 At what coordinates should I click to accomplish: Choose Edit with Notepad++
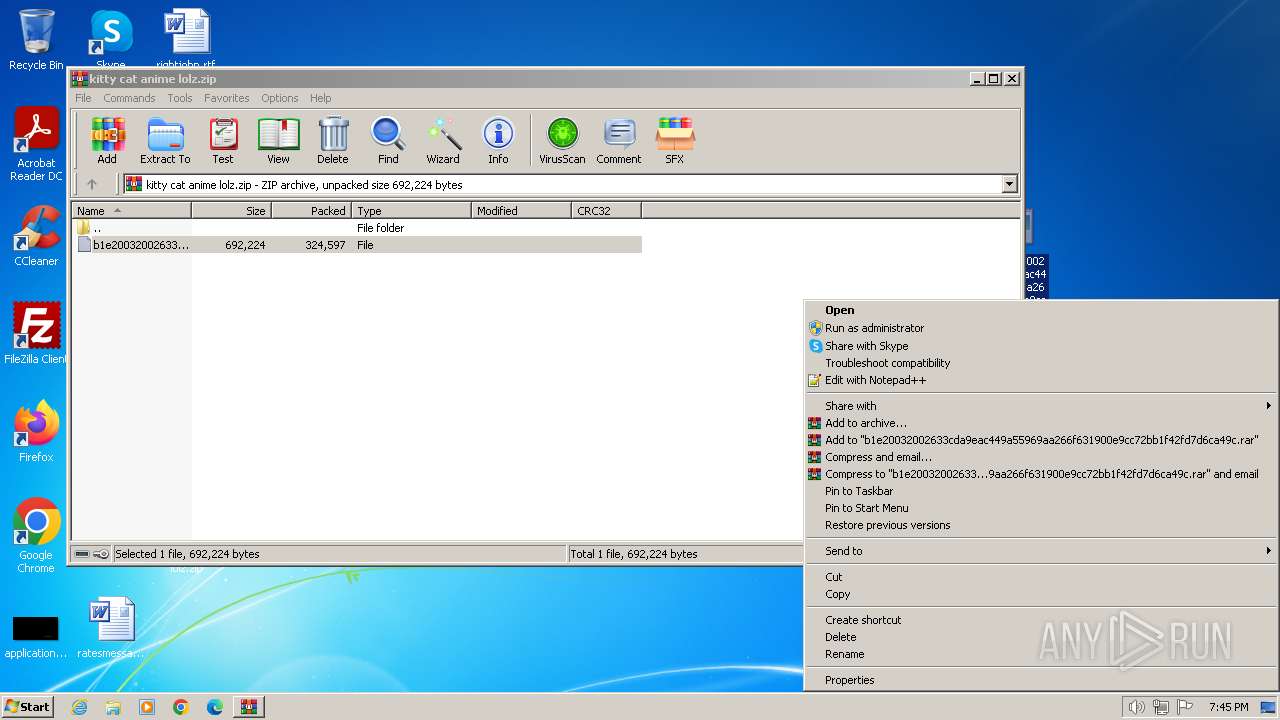click(x=1040, y=380)
